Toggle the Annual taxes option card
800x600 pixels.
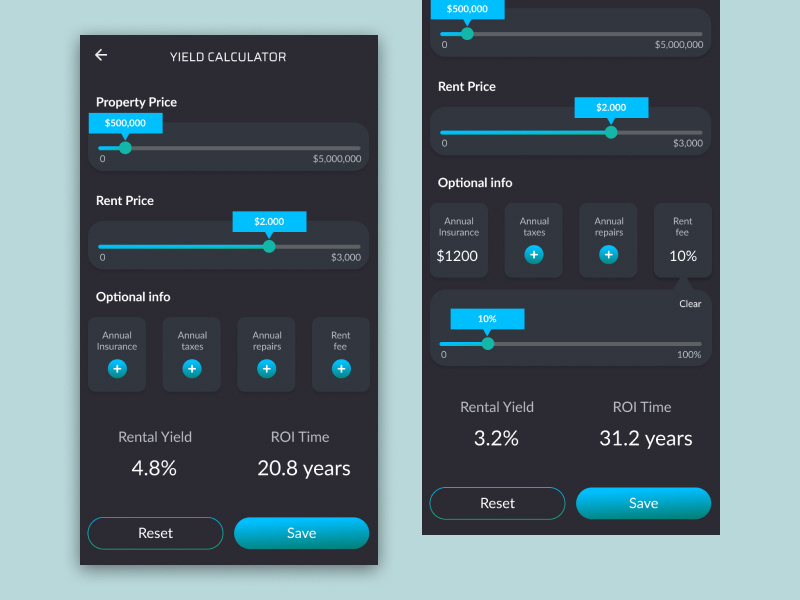533,240
